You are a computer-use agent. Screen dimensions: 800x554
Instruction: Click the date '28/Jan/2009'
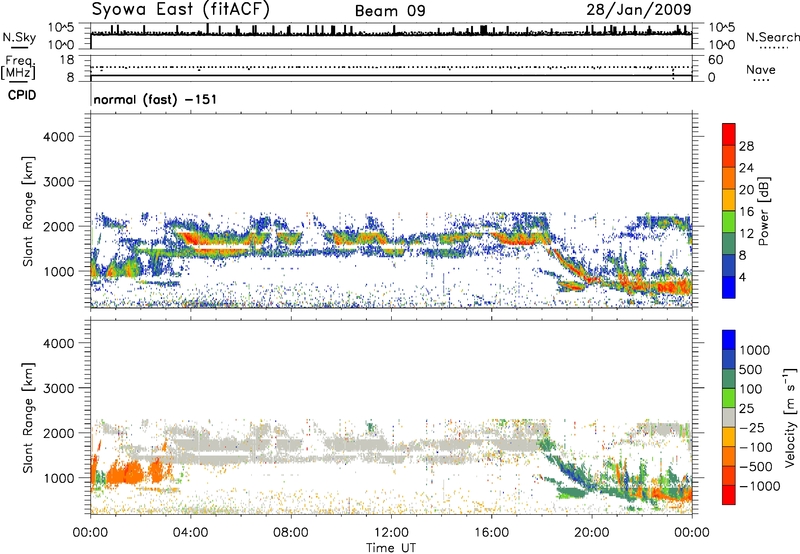tap(639, 10)
